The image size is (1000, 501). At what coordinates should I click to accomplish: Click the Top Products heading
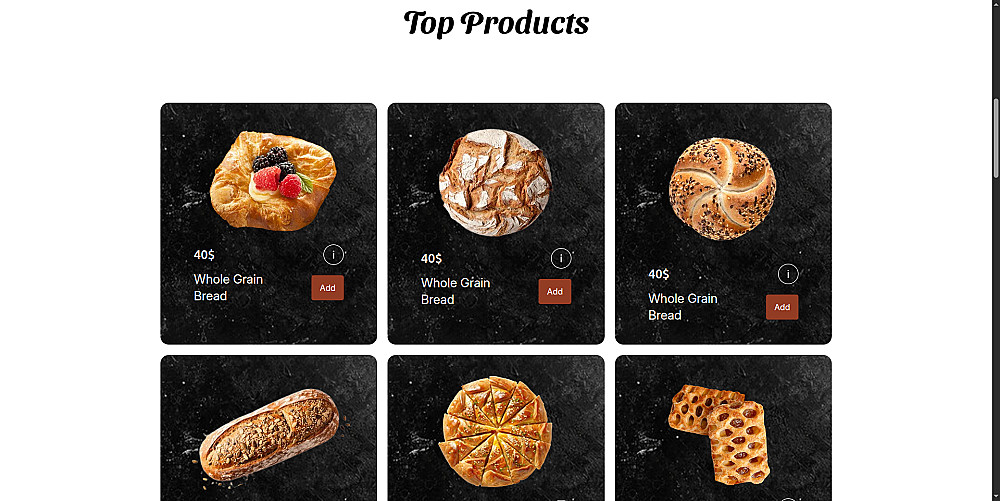(x=496, y=23)
